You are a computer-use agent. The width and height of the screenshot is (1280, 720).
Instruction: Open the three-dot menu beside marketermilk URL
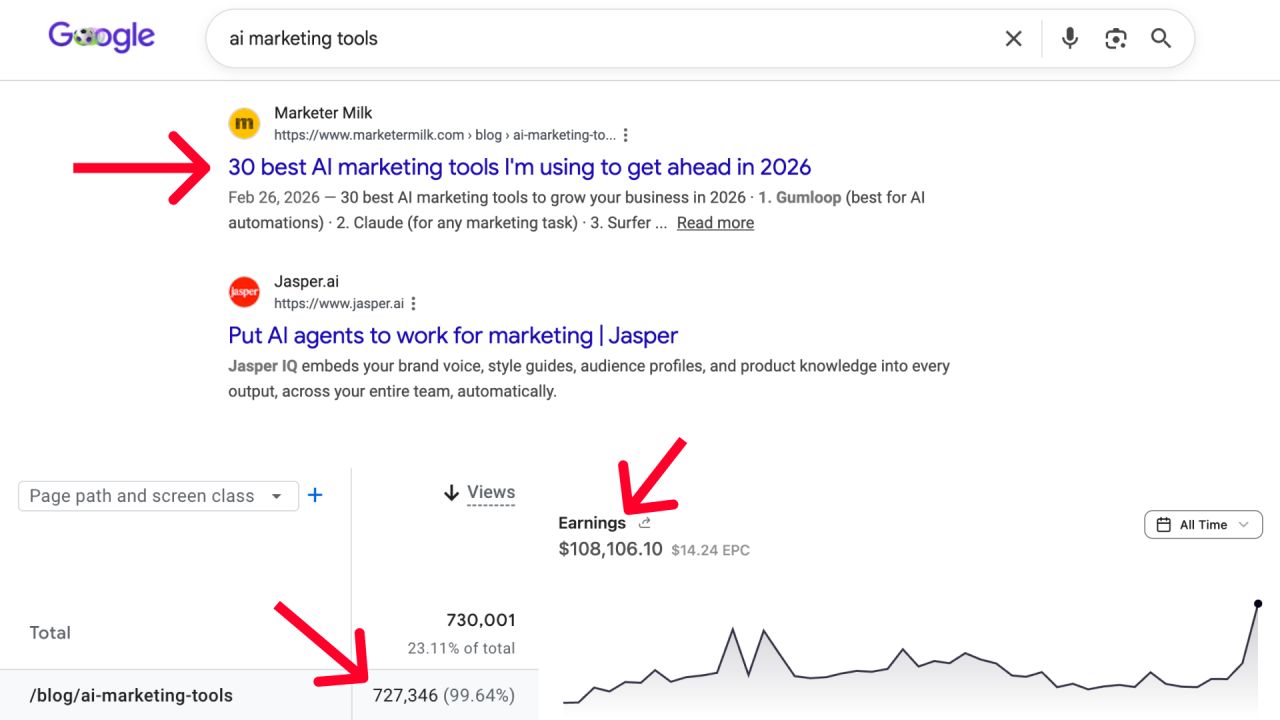[626, 135]
